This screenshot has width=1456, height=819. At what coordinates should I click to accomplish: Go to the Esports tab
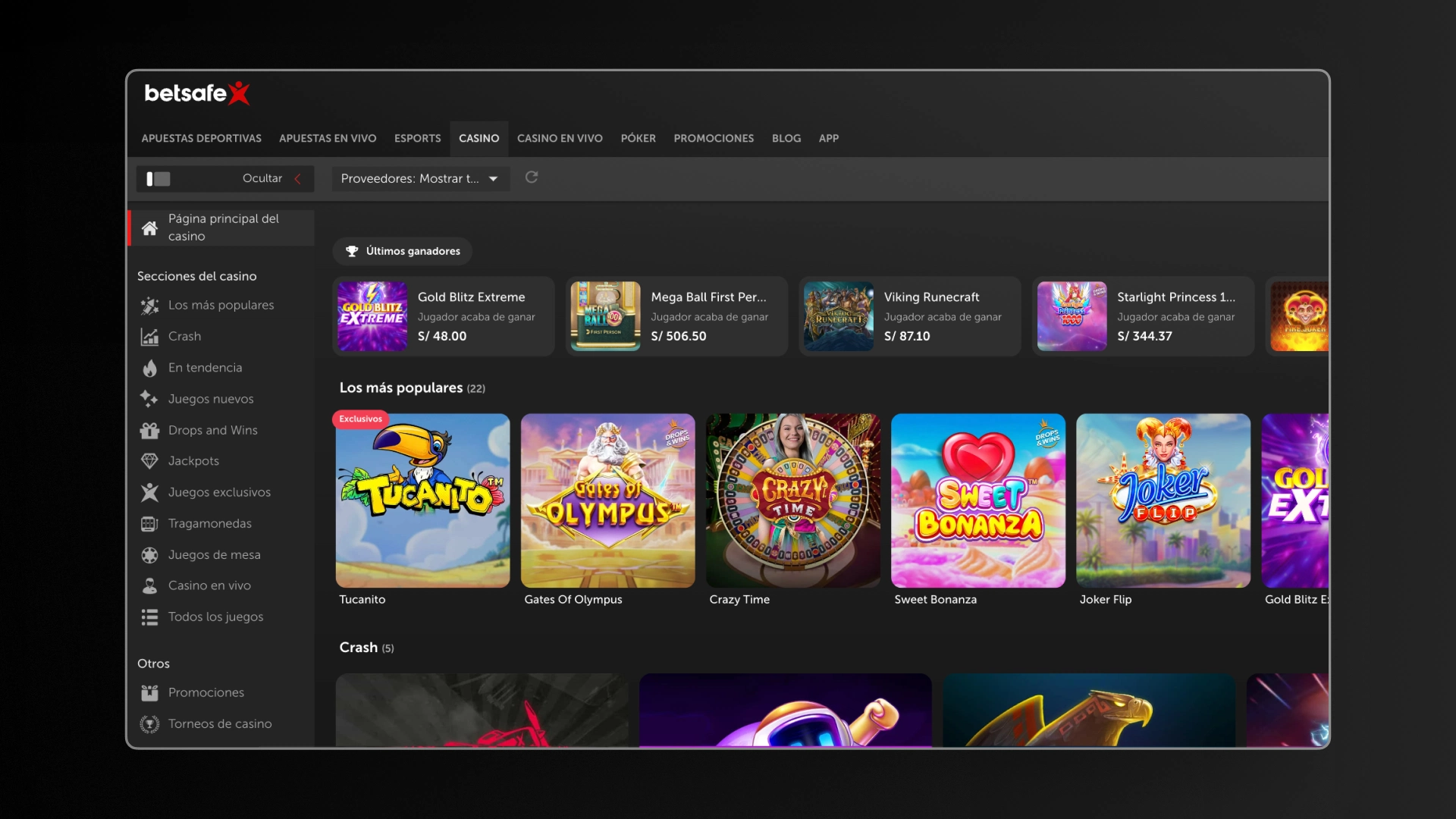[417, 138]
